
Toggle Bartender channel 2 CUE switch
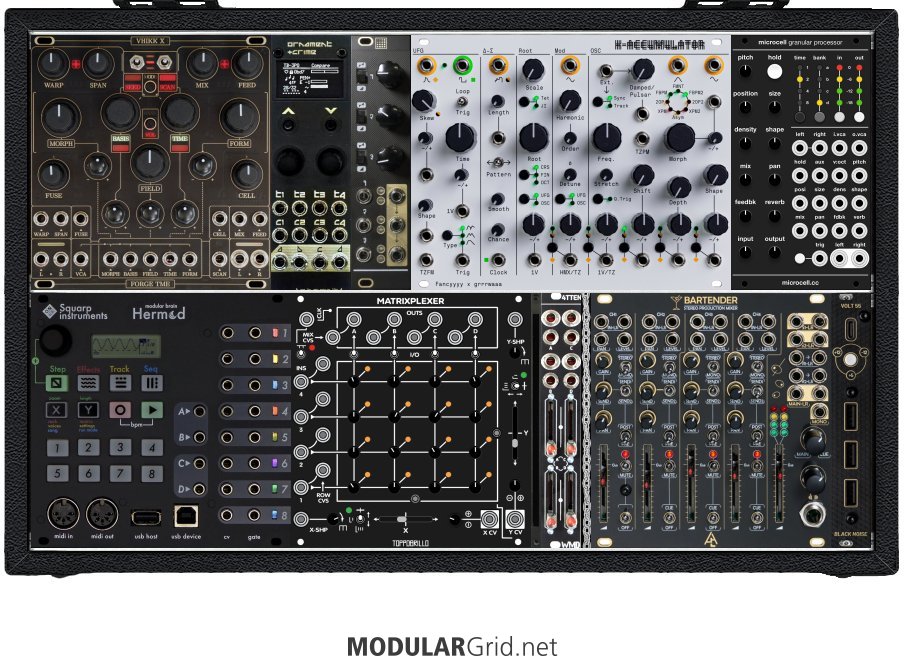click(669, 517)
